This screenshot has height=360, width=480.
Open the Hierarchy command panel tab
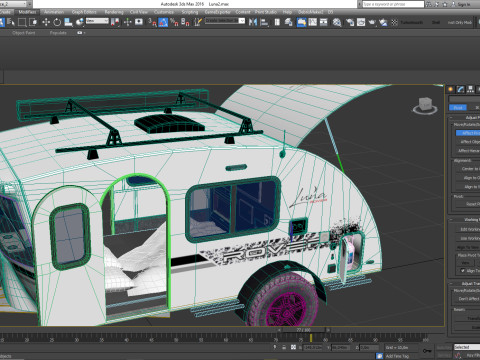[x=470, y=89]
